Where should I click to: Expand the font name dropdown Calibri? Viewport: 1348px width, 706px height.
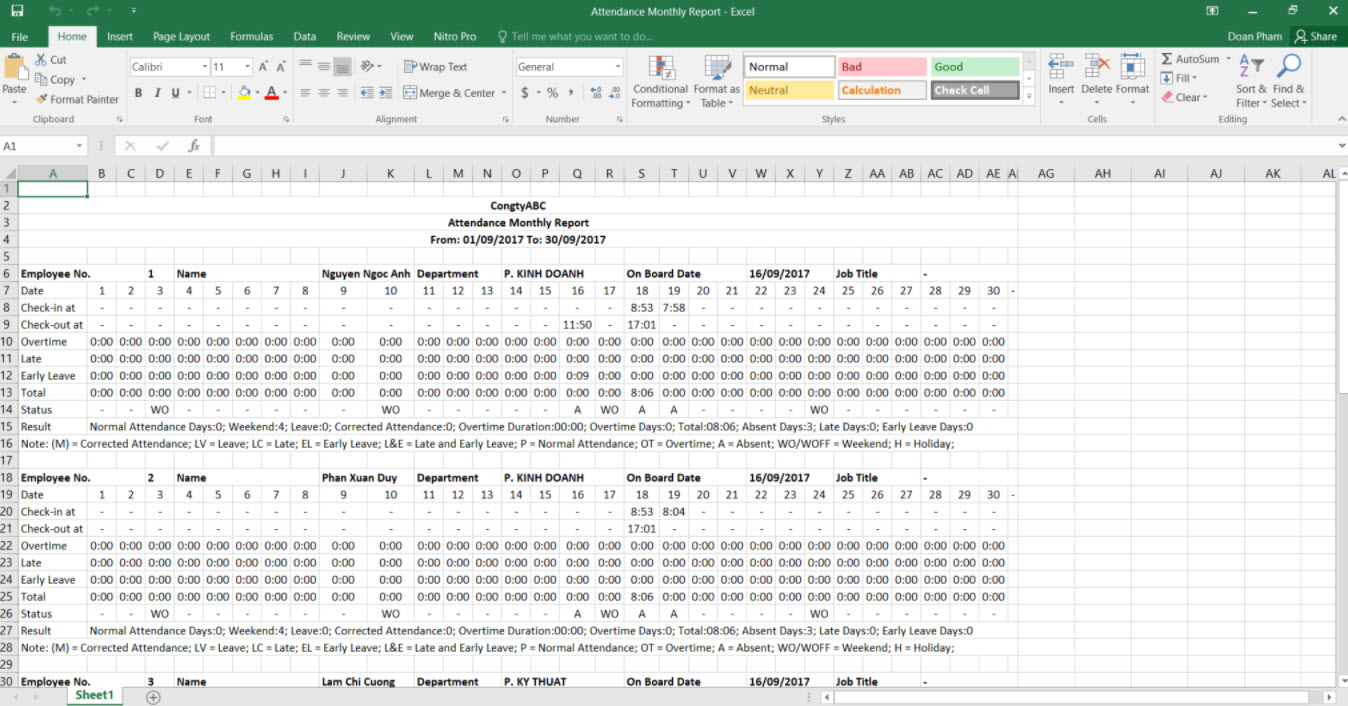[204, 67]
